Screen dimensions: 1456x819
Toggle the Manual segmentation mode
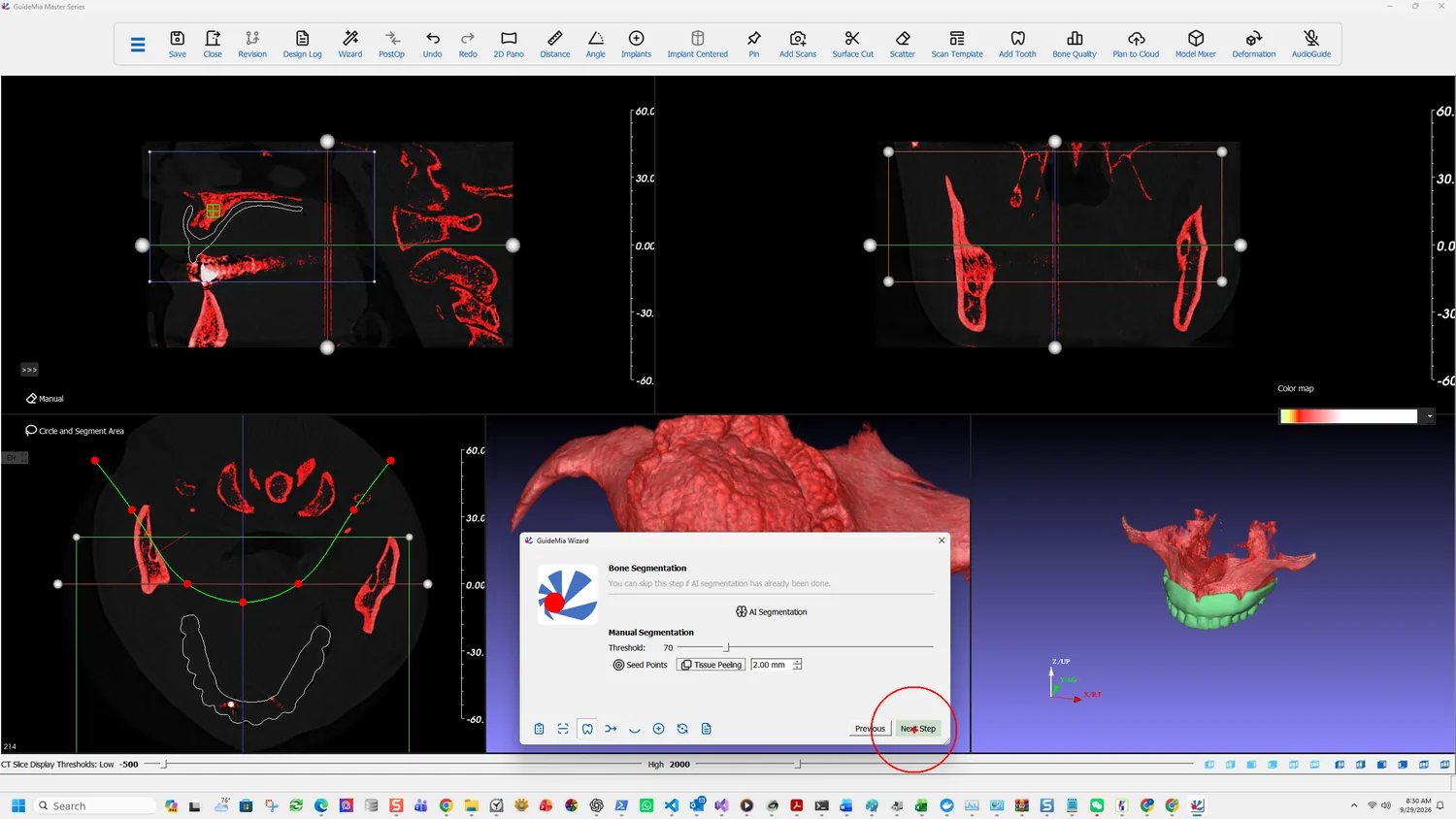45,399
